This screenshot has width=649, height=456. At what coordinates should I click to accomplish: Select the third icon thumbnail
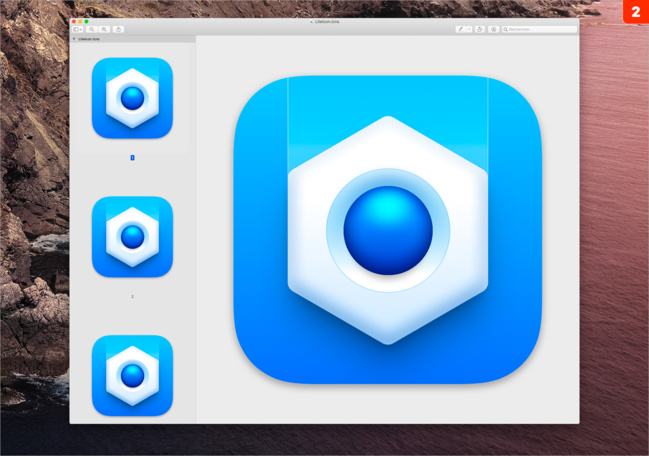tap(132, 375)
